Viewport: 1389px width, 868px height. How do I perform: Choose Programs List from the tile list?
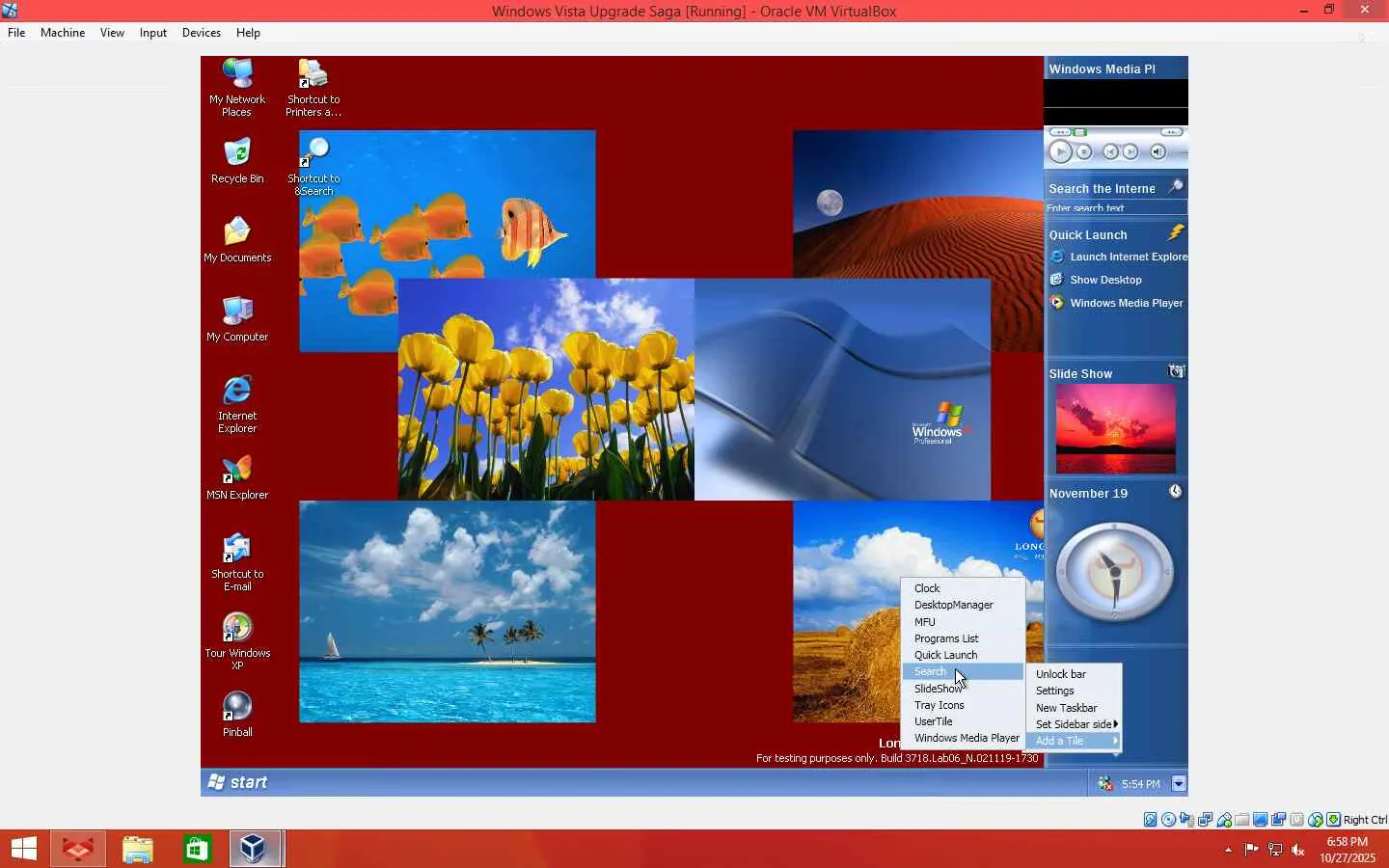963,638
